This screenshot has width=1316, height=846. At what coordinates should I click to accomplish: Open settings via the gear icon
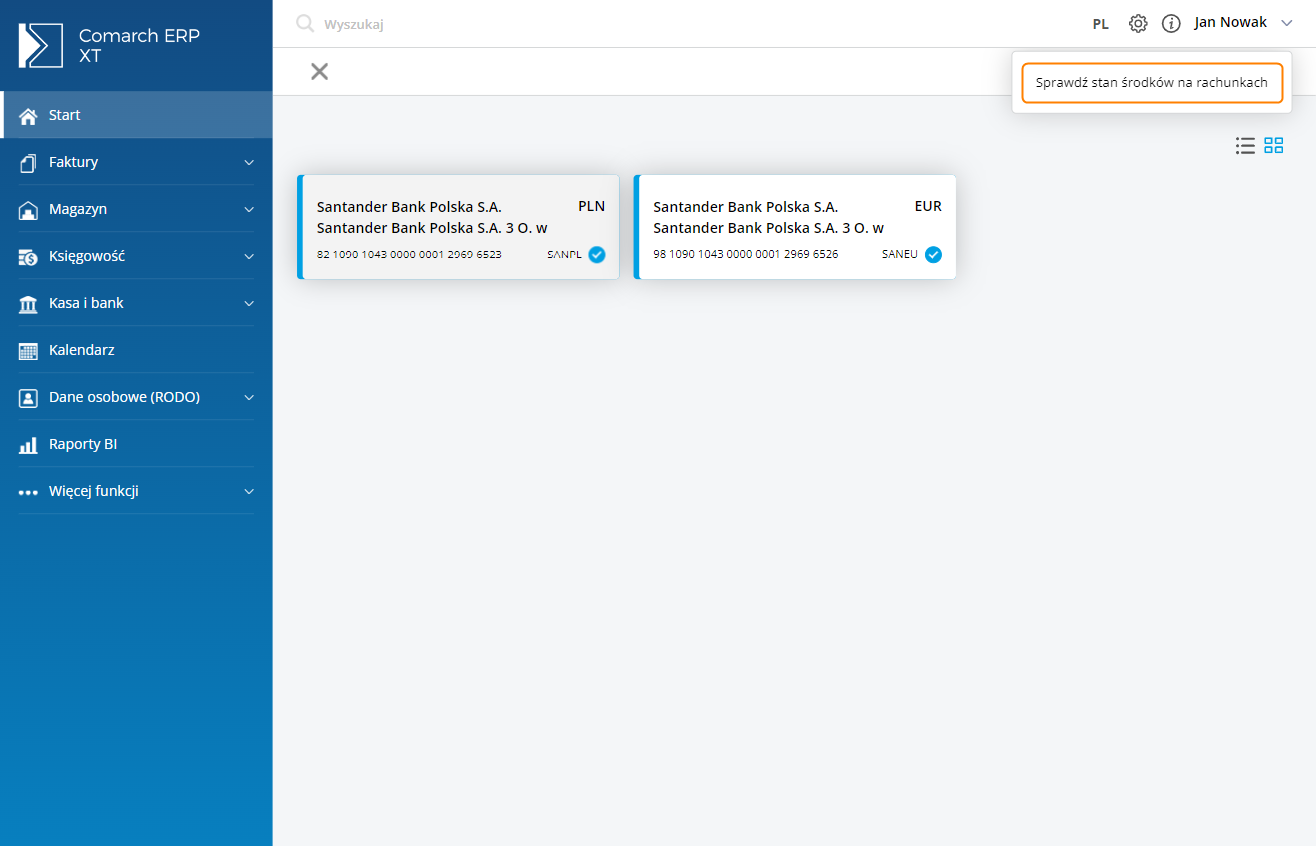pyautogui.click(x=1138, y=23)
